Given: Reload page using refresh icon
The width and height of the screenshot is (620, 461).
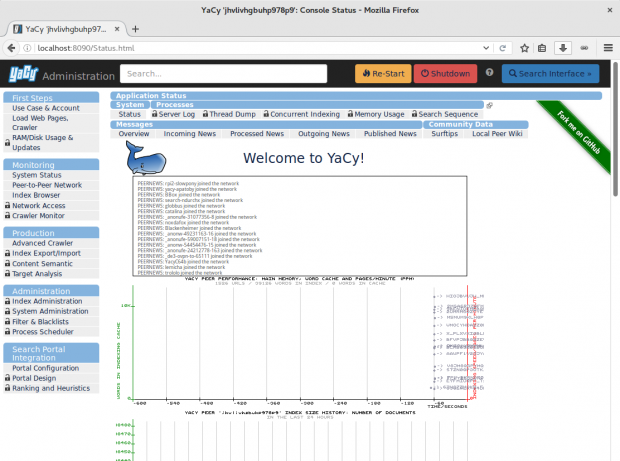Looking at the screenshot, I should [503, 48].
